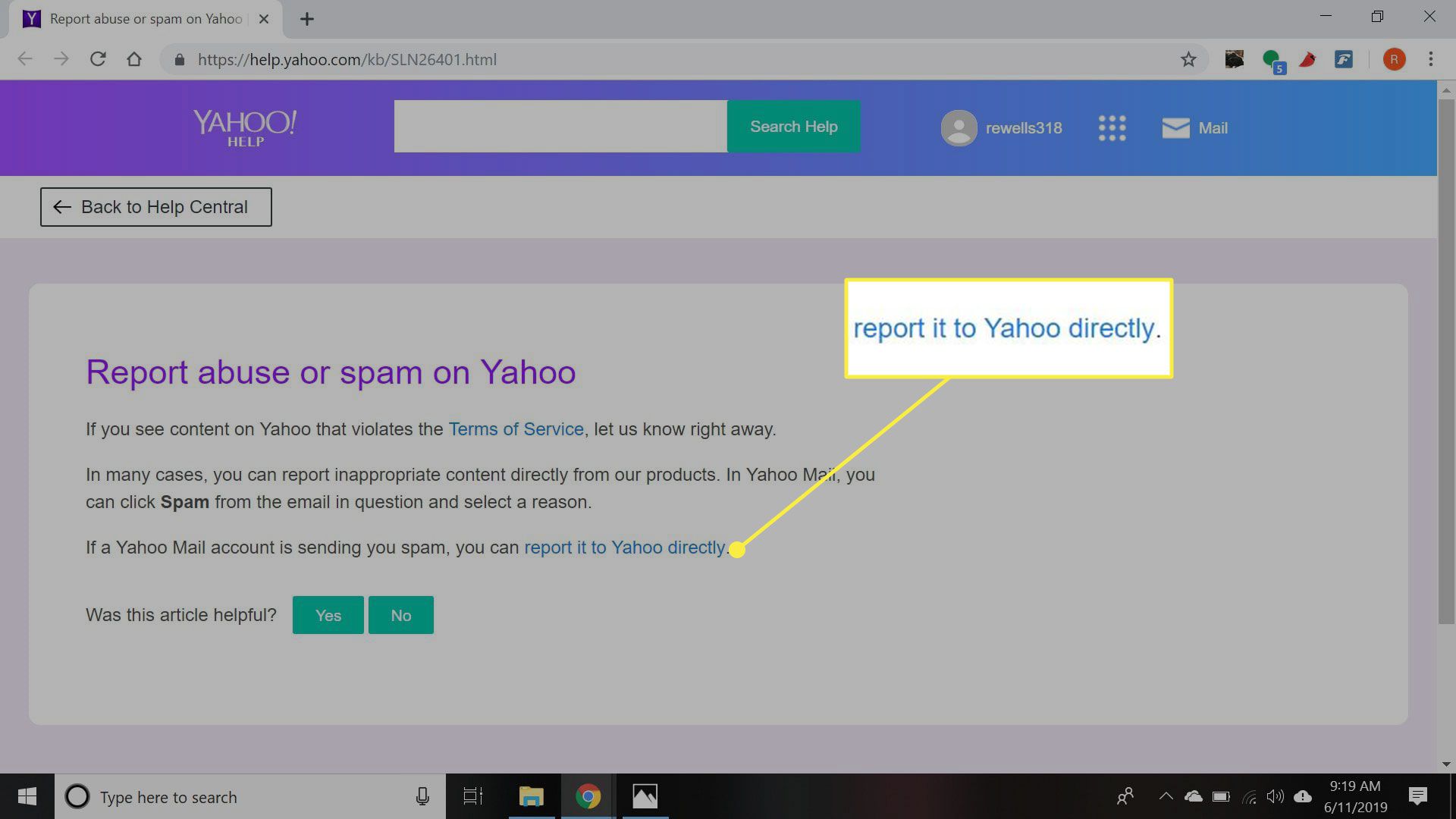Open the Chrome profile avatar R
The height and width of the screenshot is (819, 1456).
(x=1394, y=59)
